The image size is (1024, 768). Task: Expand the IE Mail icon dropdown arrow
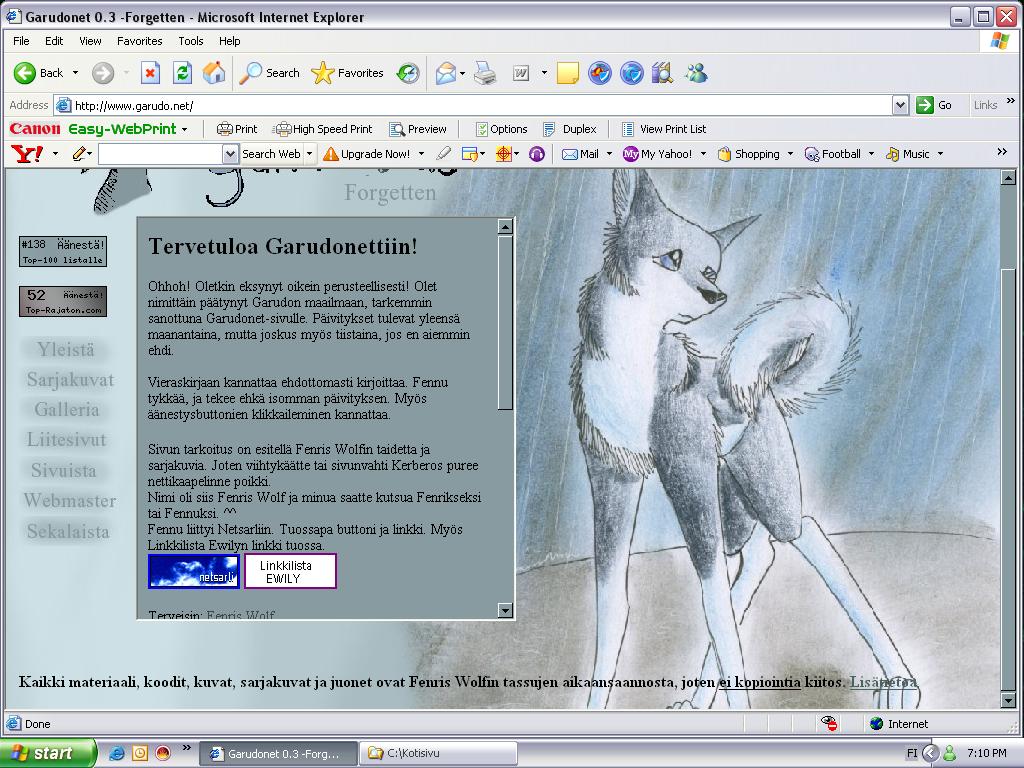click(462, 73)
